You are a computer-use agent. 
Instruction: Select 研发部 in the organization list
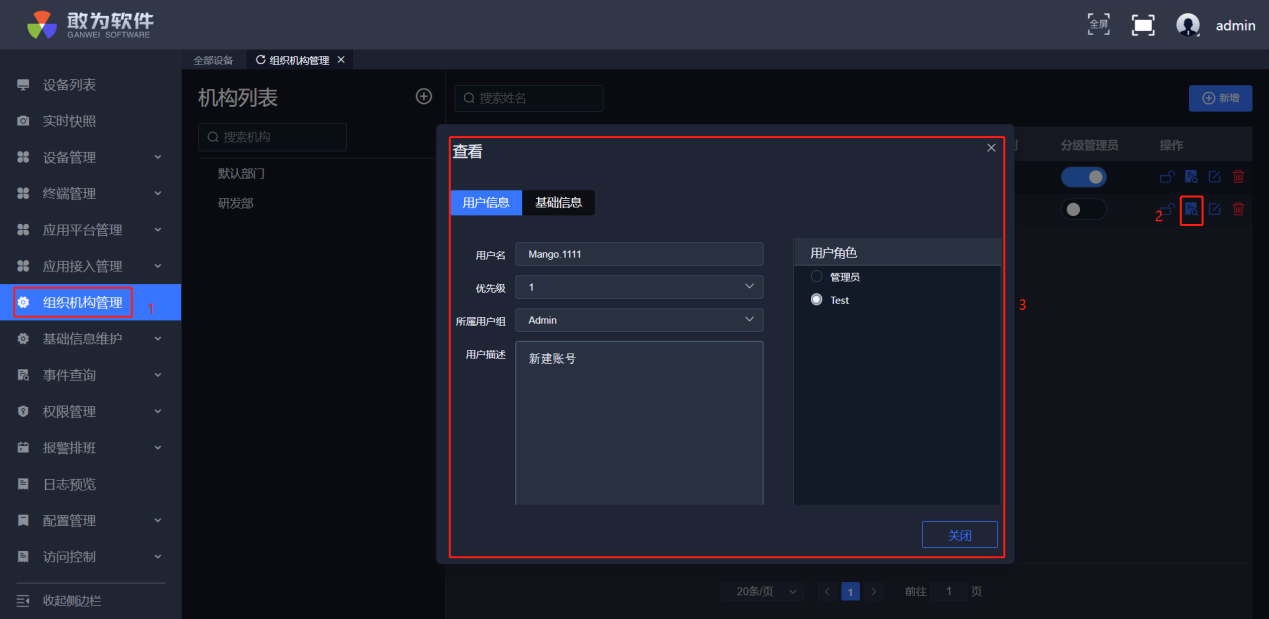pyautogui.click(x=236, y=203)
